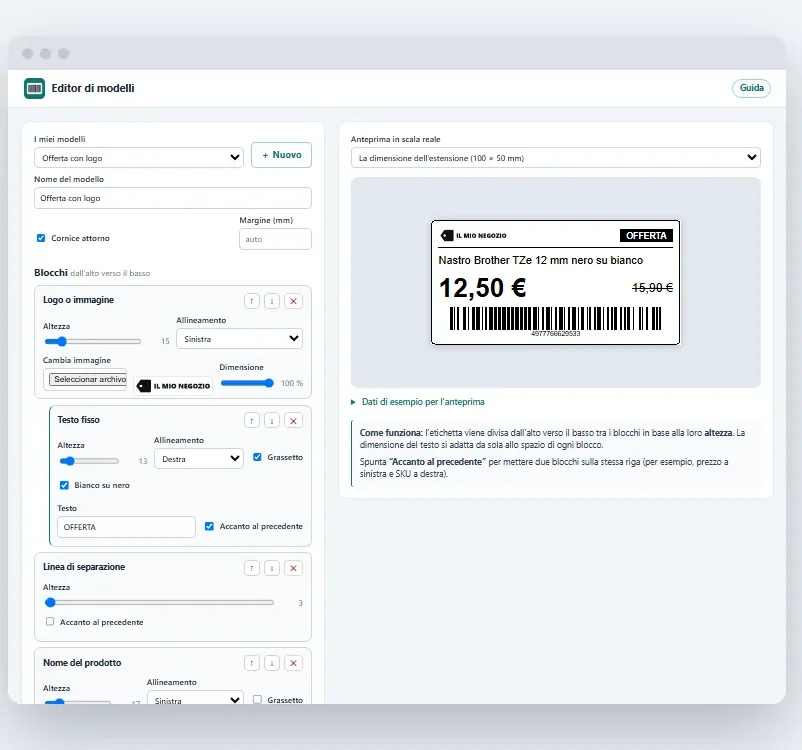Viewport: 802px width, 750px height.
Task: Click the Editor di modelli app logo icon
Action: (34, 89)
